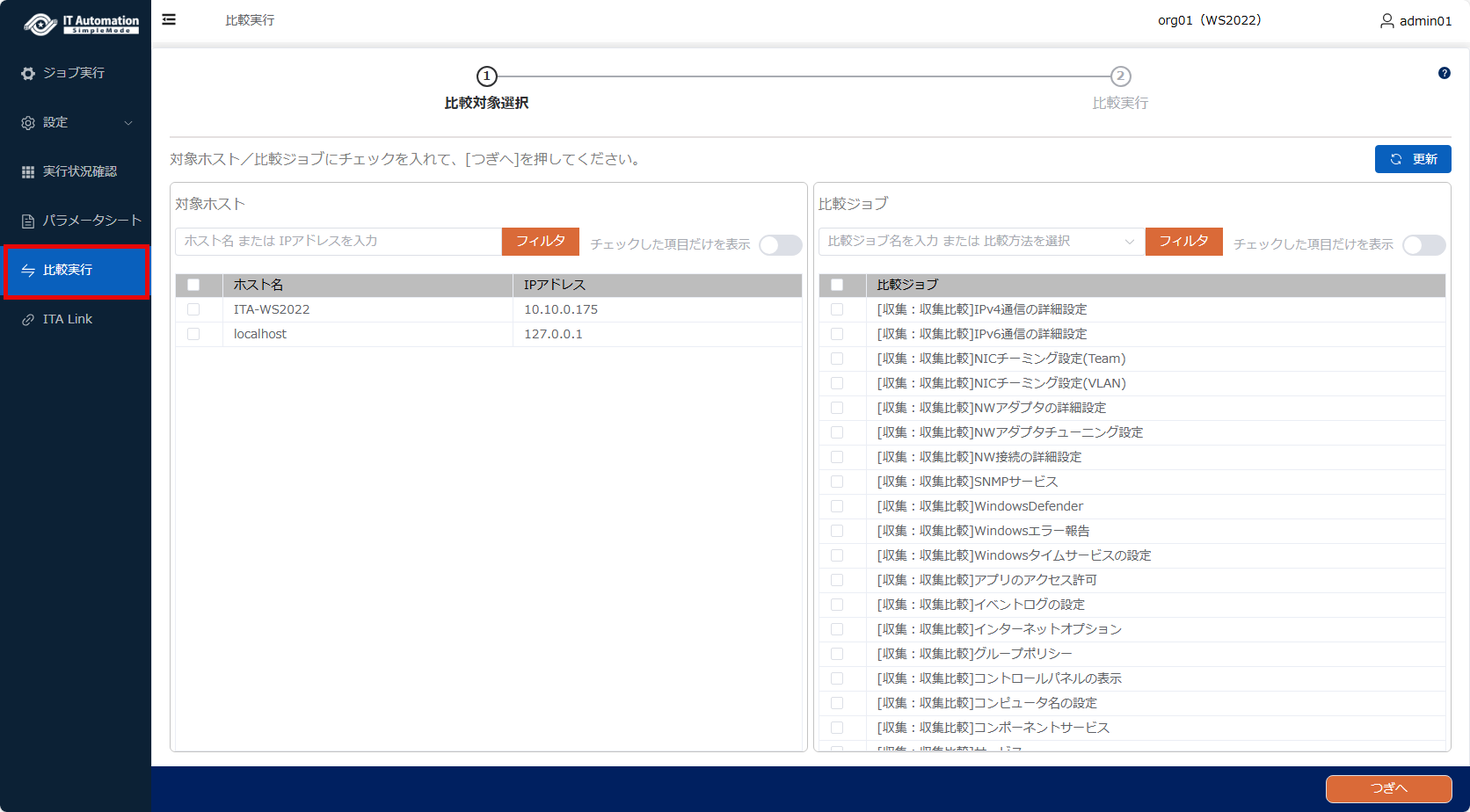Viewport: 1470px width, 812px height.
Task: Open 実行状況確認 in the sidebar
Action: coord(75,171)
